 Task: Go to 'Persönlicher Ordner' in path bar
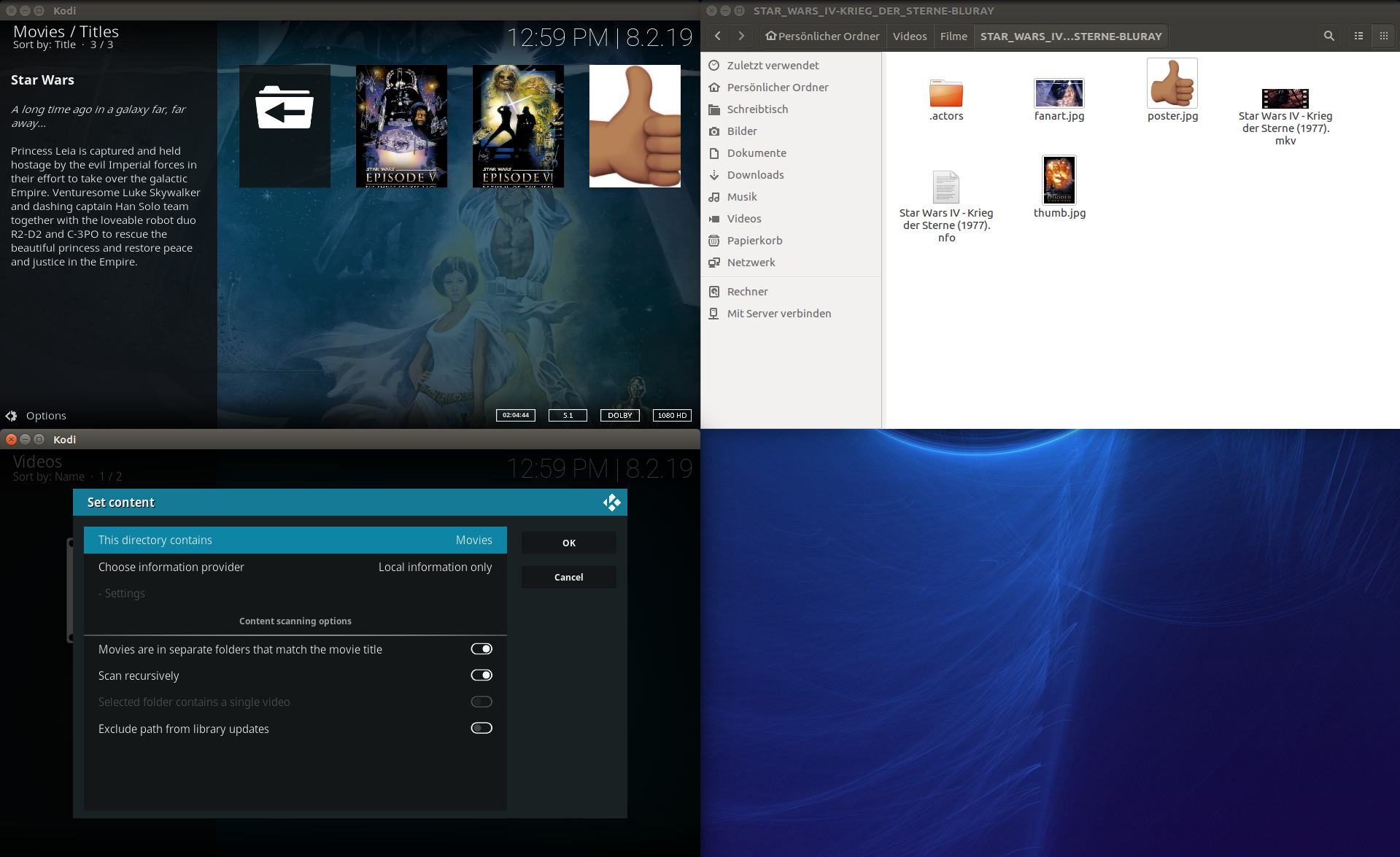point(822,36)
